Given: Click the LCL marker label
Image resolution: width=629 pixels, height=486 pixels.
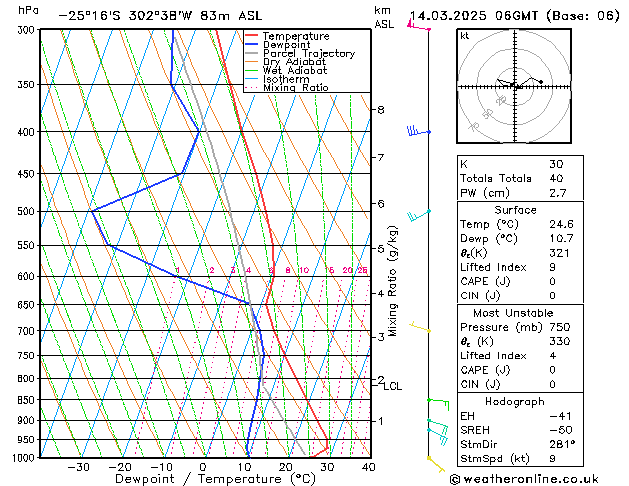Looking at the screenshot, I should click(x=392, y=387).
